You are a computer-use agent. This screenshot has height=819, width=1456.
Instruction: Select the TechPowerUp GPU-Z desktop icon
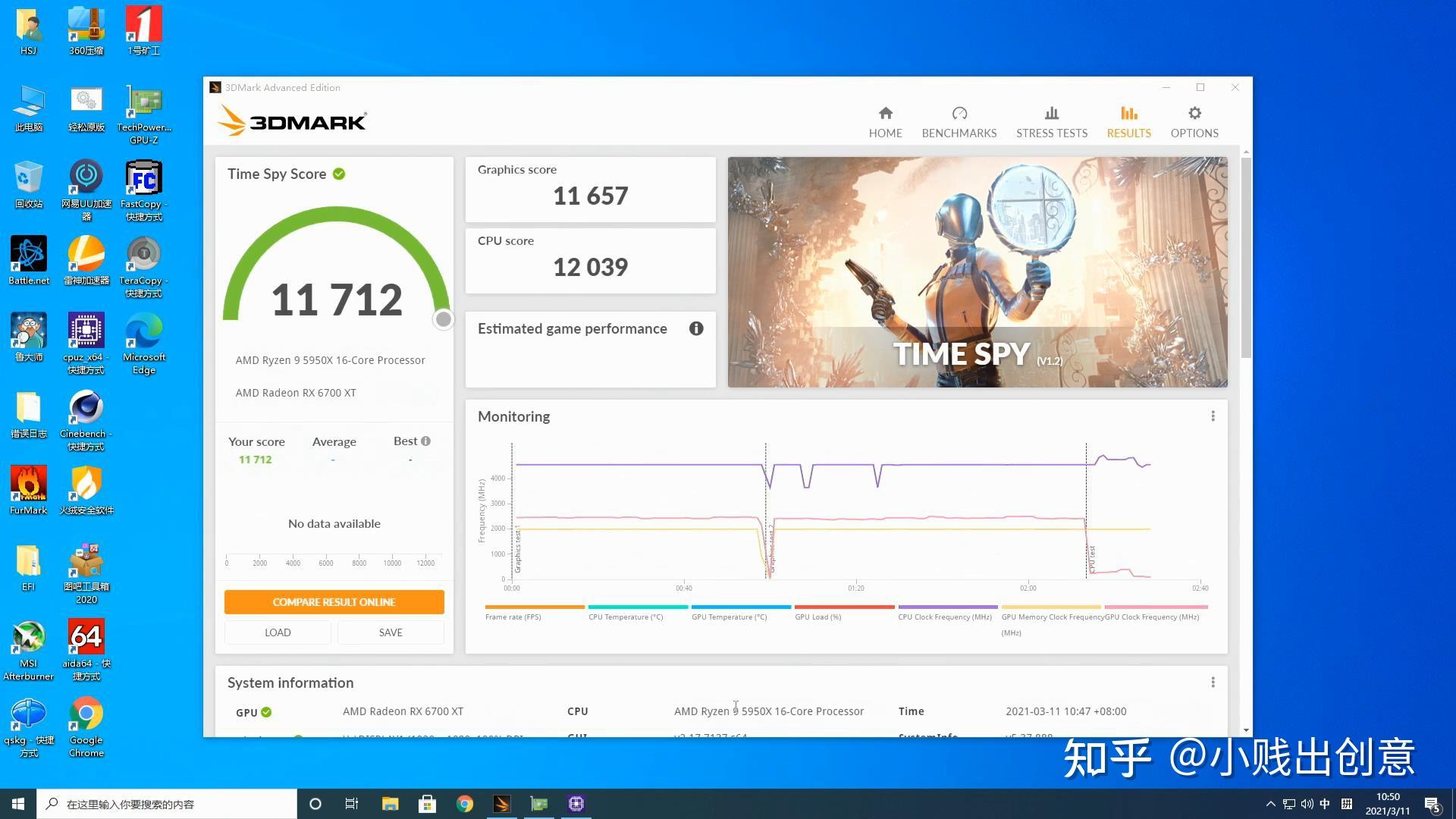click(x=143, y=115)
